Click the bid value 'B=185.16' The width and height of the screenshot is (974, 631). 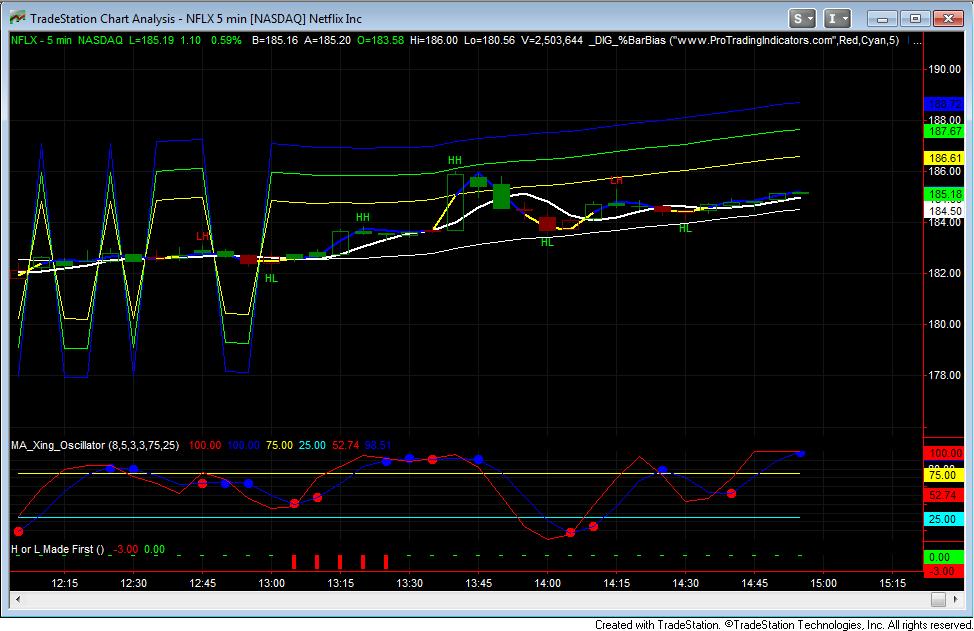[x=275, y=40]
